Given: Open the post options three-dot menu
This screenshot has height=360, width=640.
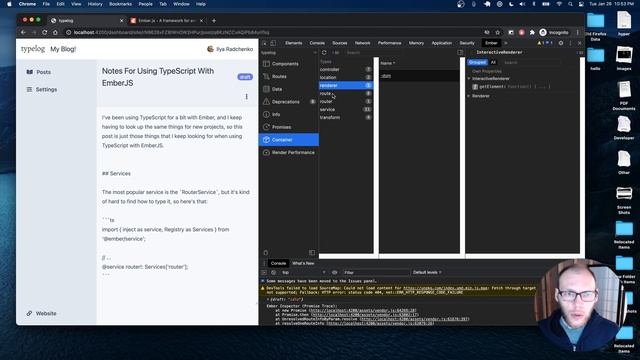Looking at the screenshot, I should pos(246,97).
